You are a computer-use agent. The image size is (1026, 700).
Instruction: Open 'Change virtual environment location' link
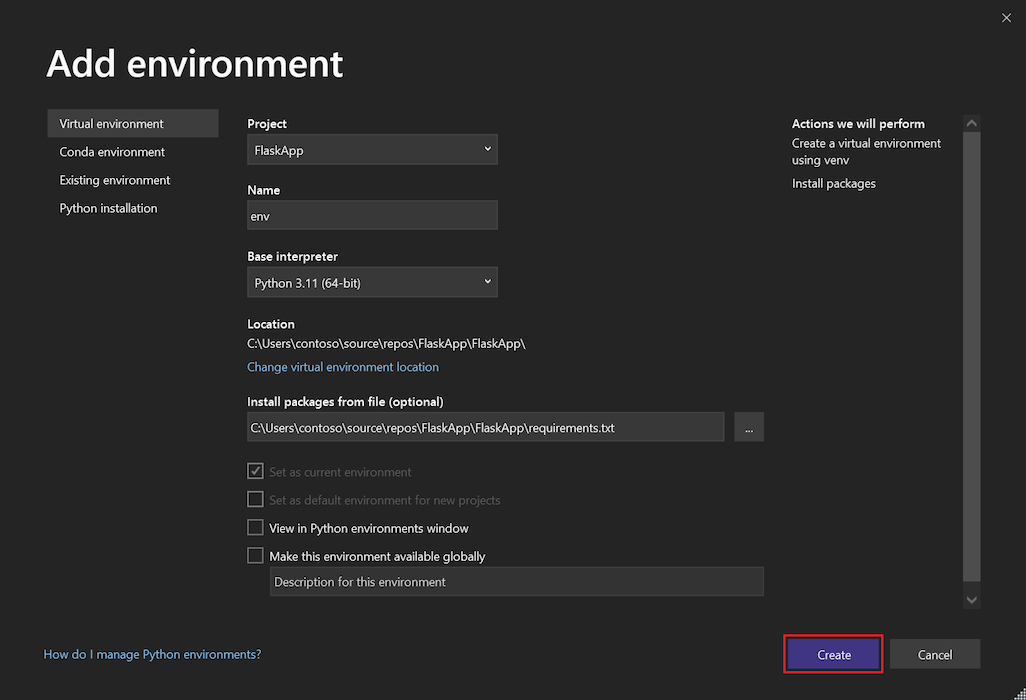343,367
